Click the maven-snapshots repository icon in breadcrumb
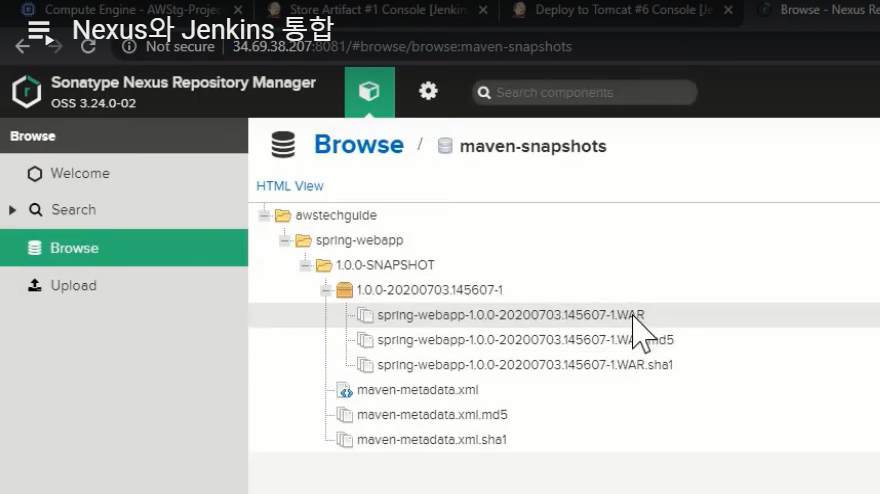The image size is (880, 494). tap(445, 146)
